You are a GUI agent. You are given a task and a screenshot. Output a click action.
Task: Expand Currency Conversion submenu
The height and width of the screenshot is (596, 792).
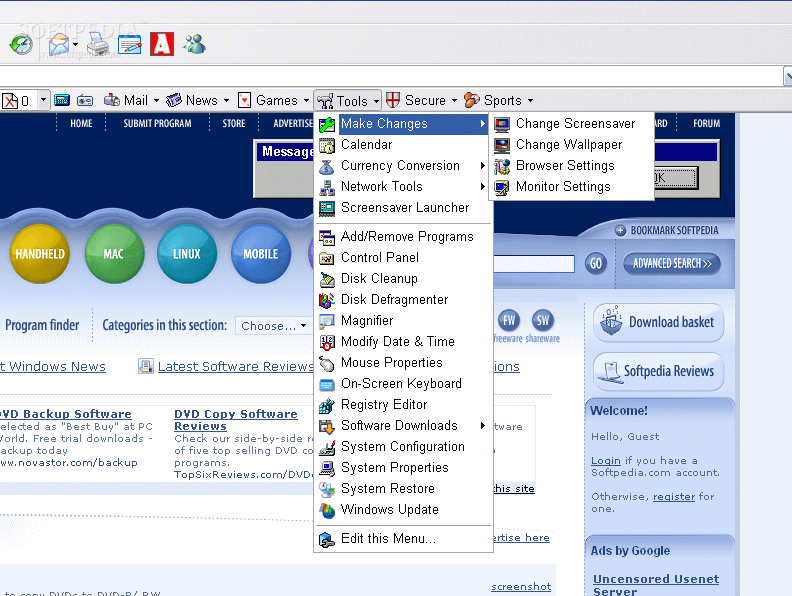pos(403,166)
